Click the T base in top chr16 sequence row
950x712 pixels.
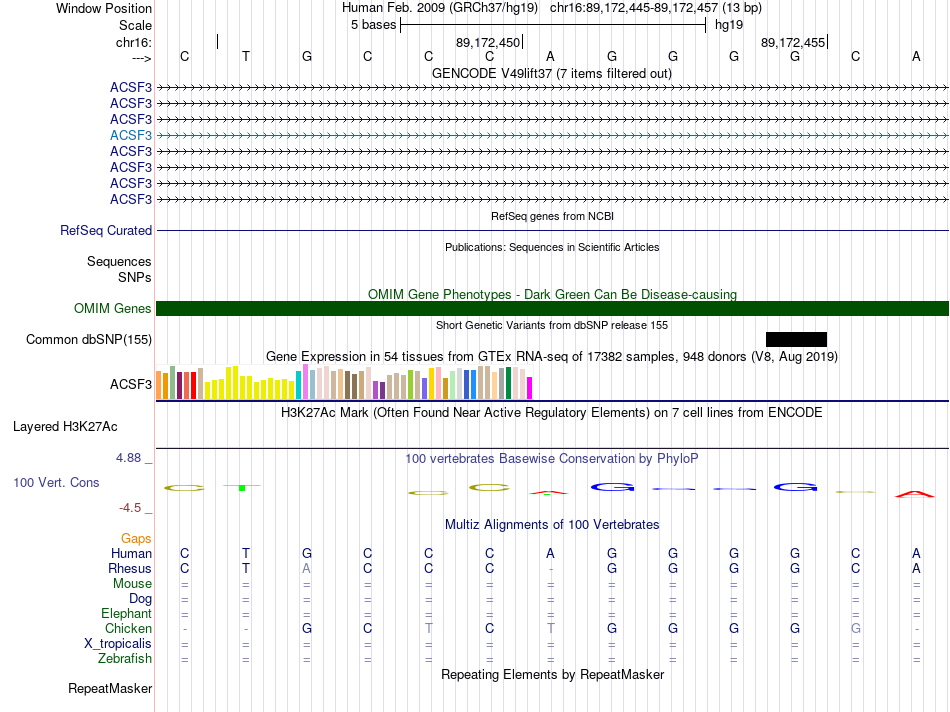click(245, 56)
